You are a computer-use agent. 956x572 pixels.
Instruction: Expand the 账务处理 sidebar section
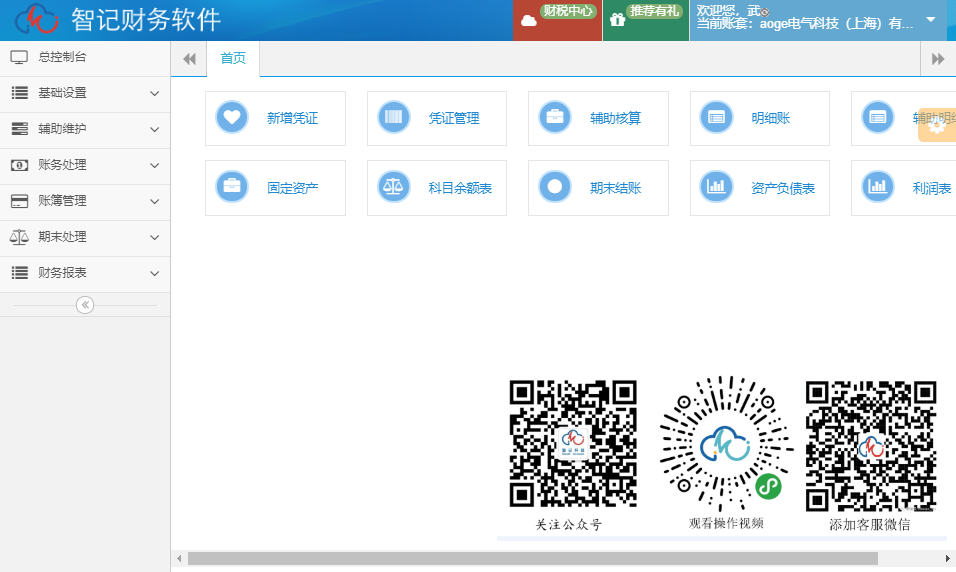click(85, 165)
